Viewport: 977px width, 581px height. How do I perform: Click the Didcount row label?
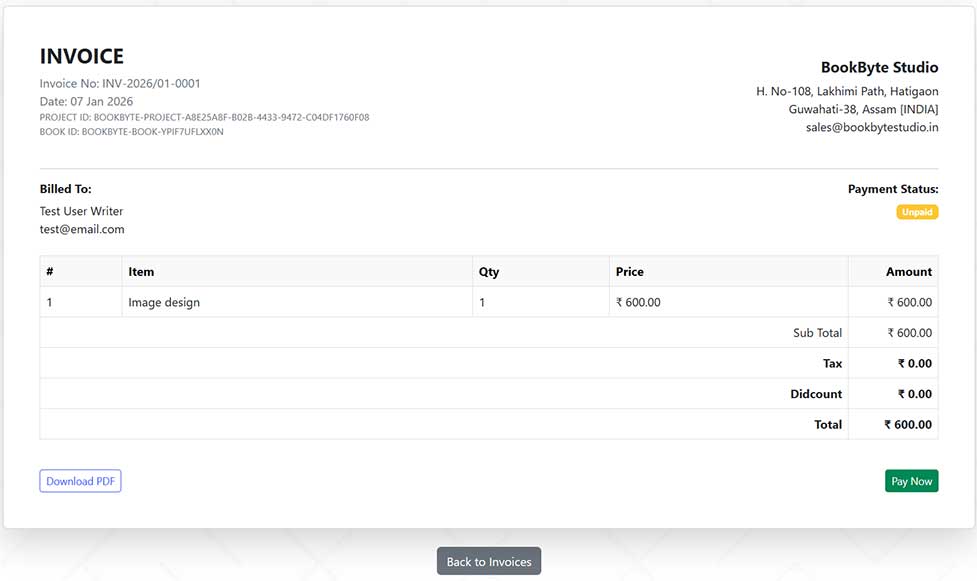click(x=816, y=394)
